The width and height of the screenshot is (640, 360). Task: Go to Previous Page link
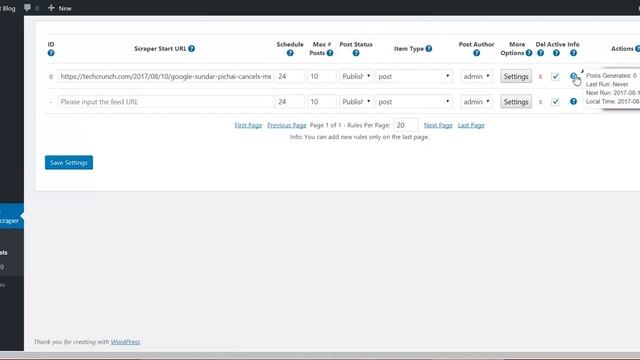(x=287, y=125)
